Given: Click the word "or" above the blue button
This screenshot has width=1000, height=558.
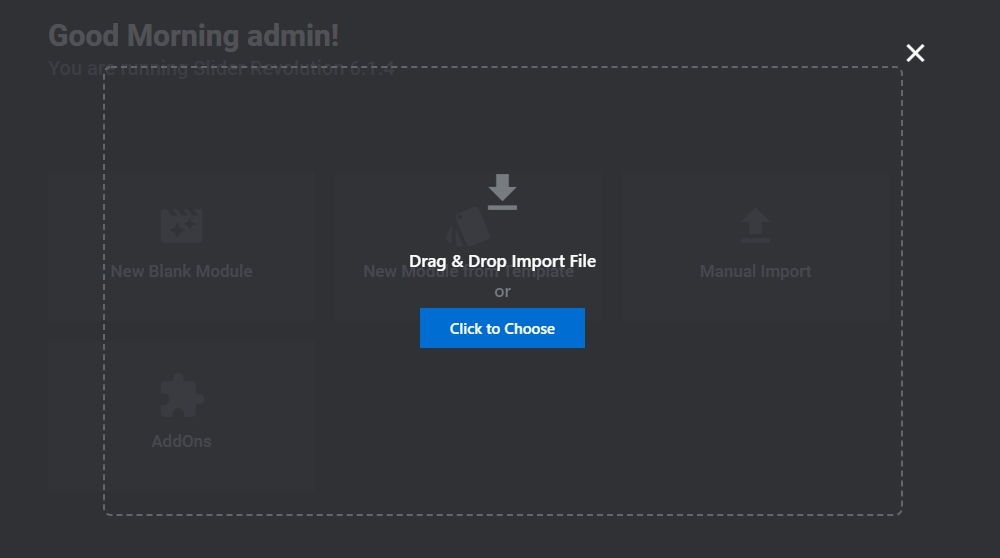Looking at the screenshot, I should (x=502, y=292).
